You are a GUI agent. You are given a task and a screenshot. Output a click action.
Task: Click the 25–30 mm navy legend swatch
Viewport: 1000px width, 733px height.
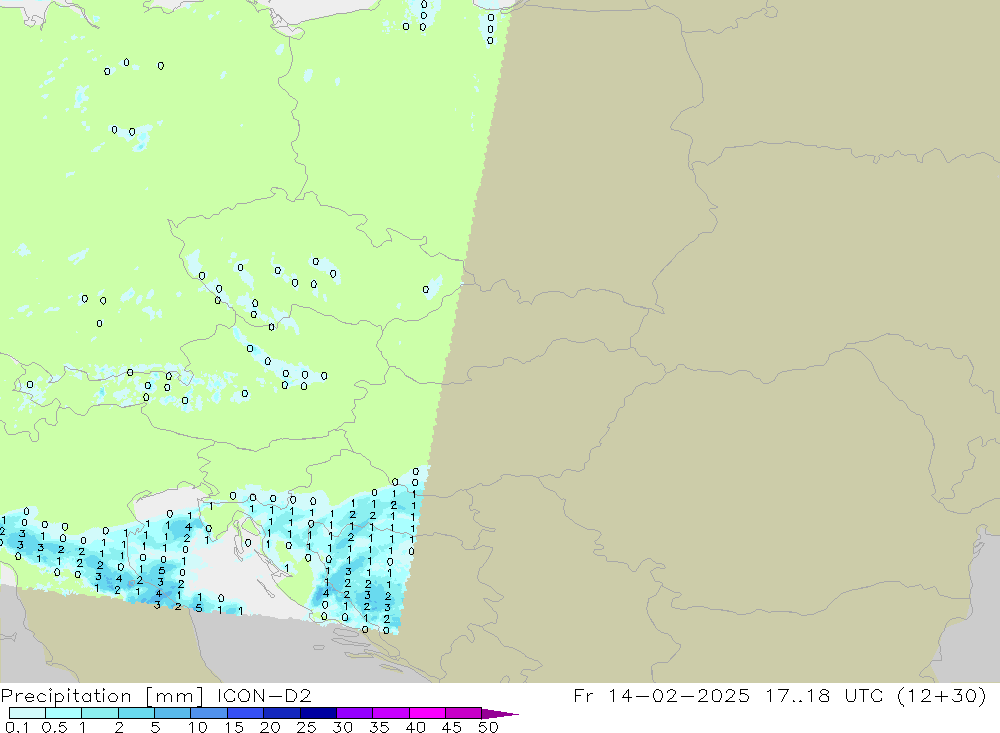coord(318,713)
